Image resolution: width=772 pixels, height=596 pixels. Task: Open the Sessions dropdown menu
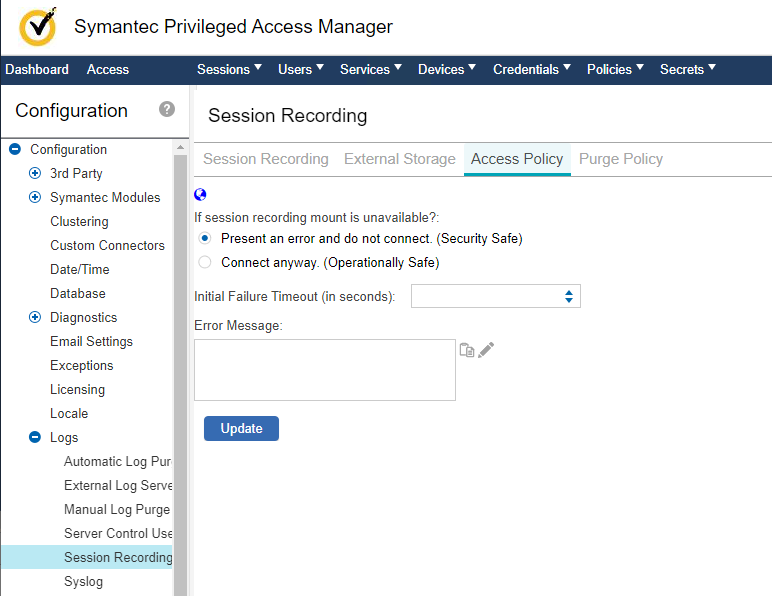(229, 69)
